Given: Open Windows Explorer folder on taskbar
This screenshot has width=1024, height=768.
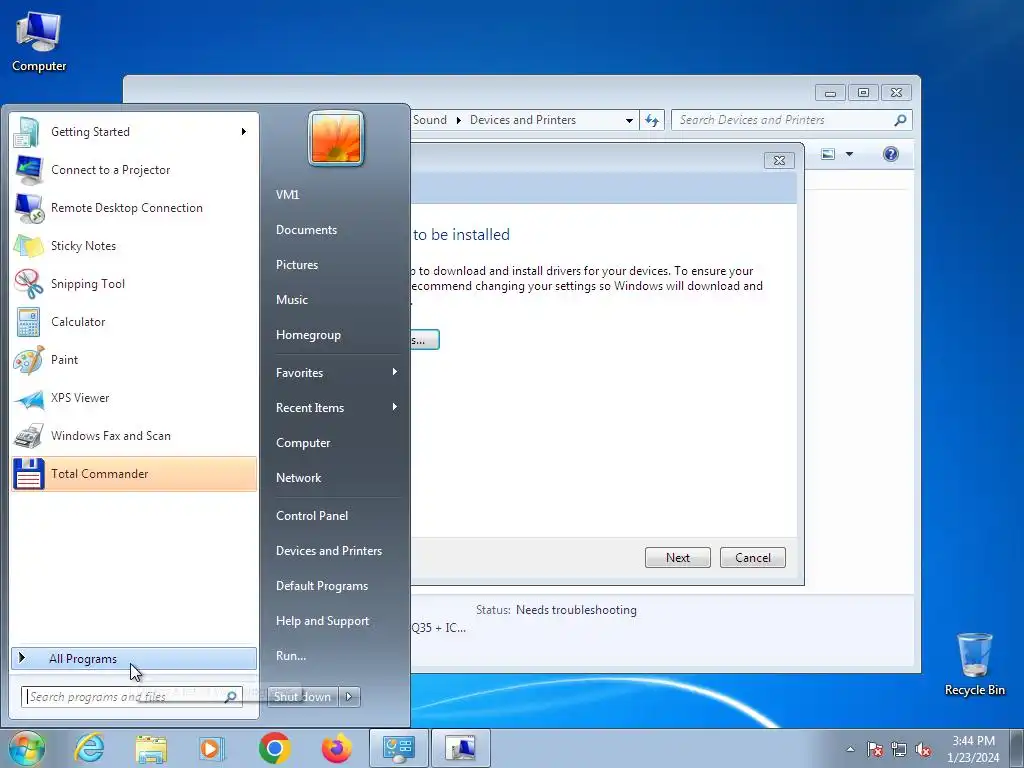Looking at the screenshot, I should click(x=151, y=748).
